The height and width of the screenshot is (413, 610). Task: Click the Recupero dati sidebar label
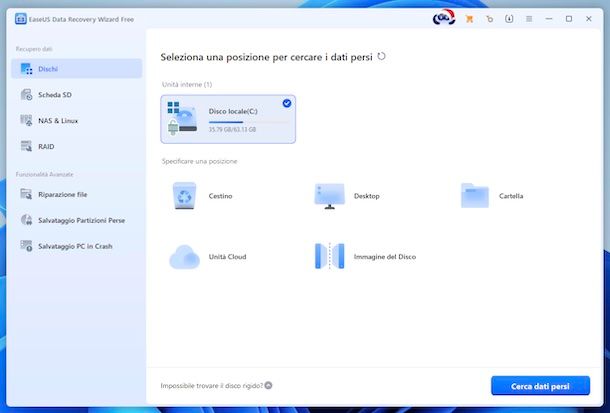(x=34, y=49)
